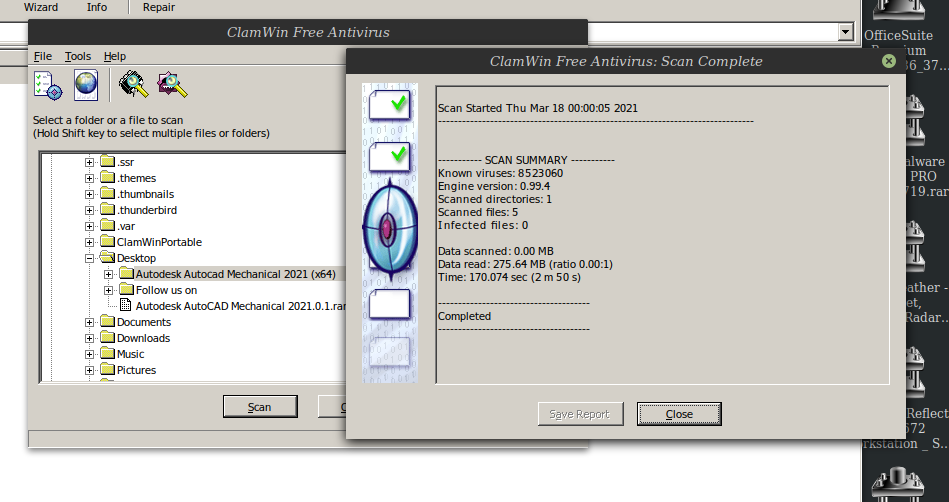The image size is (949, 502).
Task: Open the Repair menu in background window
Action: click(159, 7)
